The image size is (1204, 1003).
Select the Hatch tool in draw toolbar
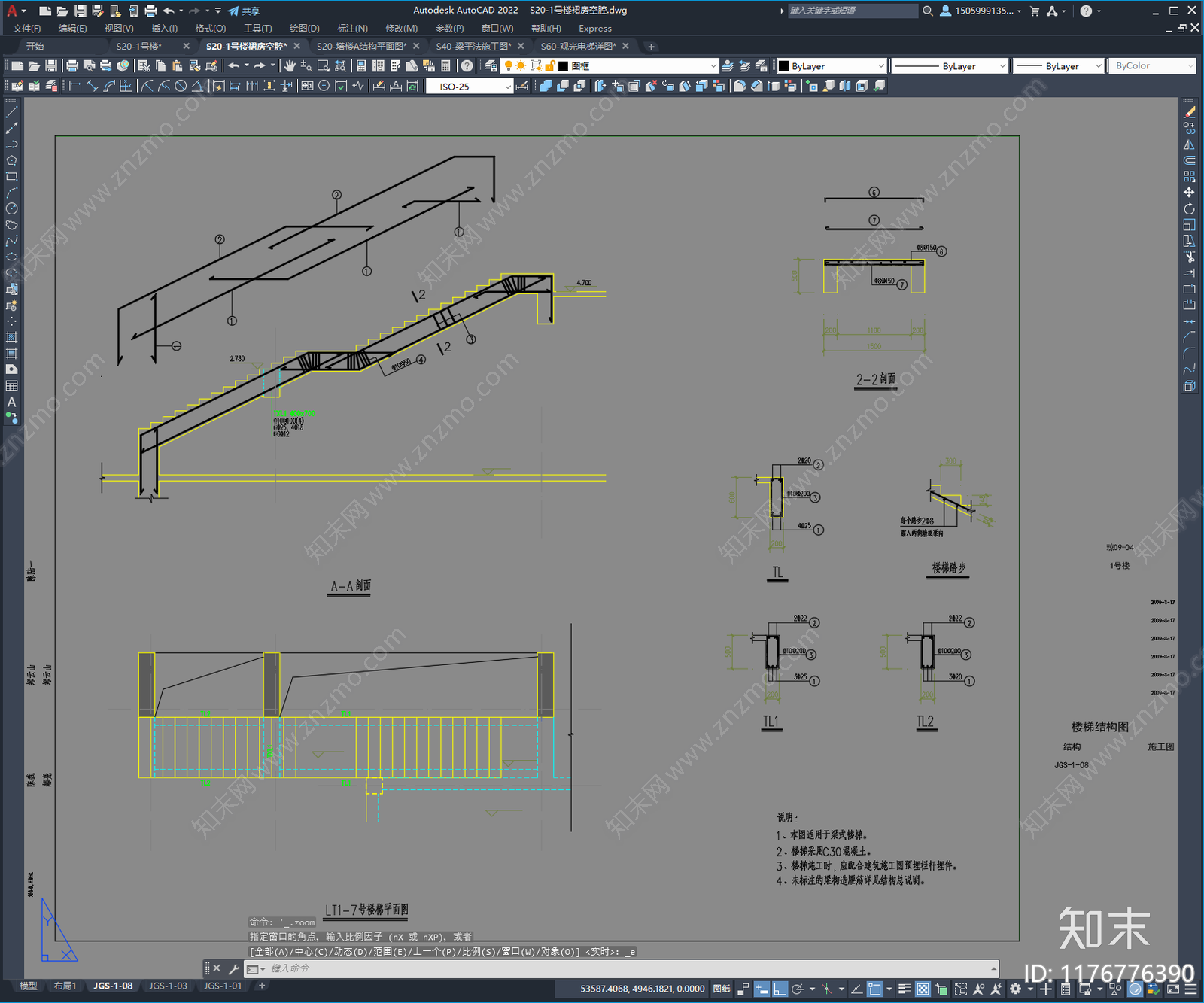11,337
